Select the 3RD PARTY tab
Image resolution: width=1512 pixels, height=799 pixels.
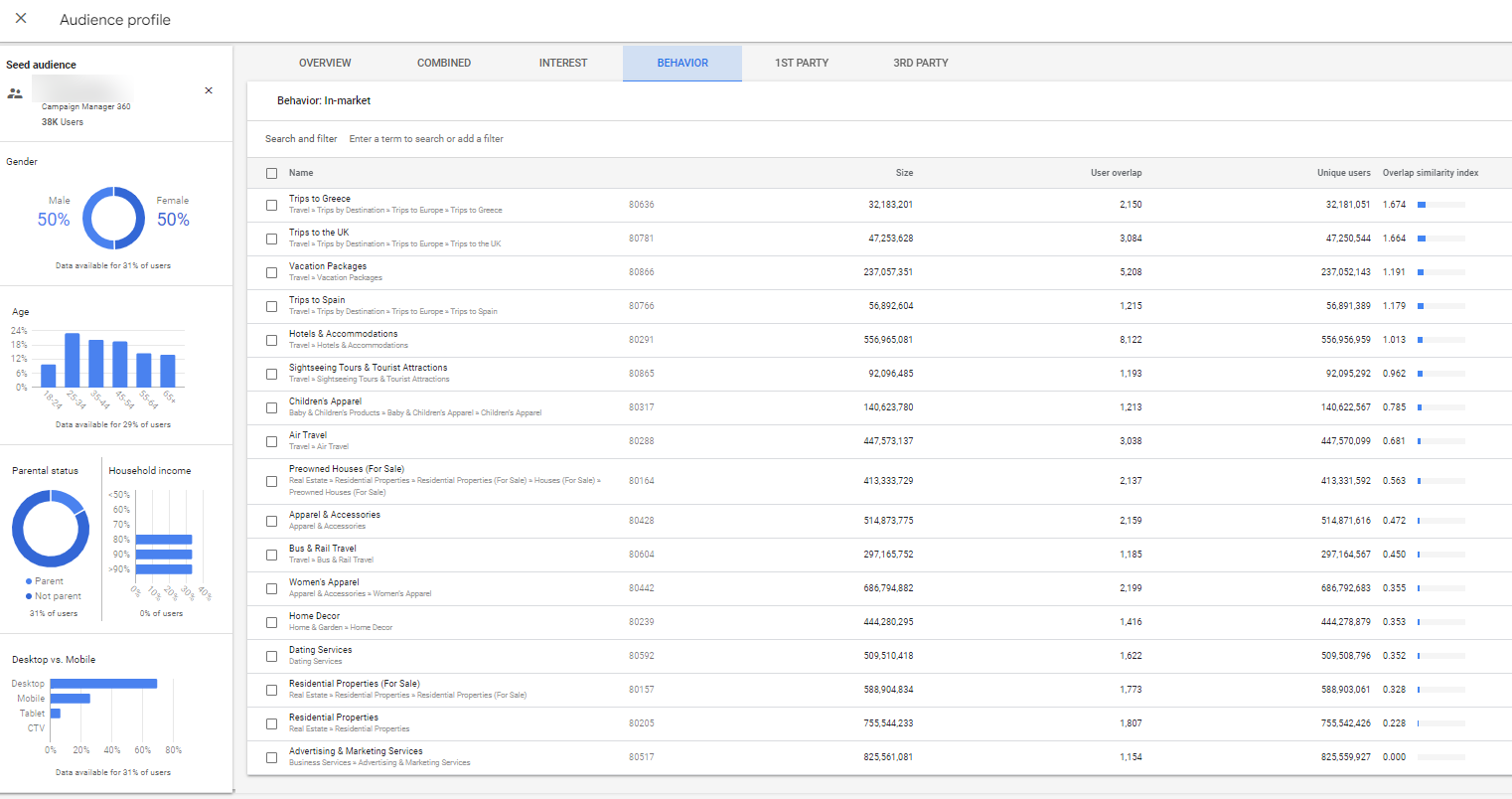pos(920,63)
